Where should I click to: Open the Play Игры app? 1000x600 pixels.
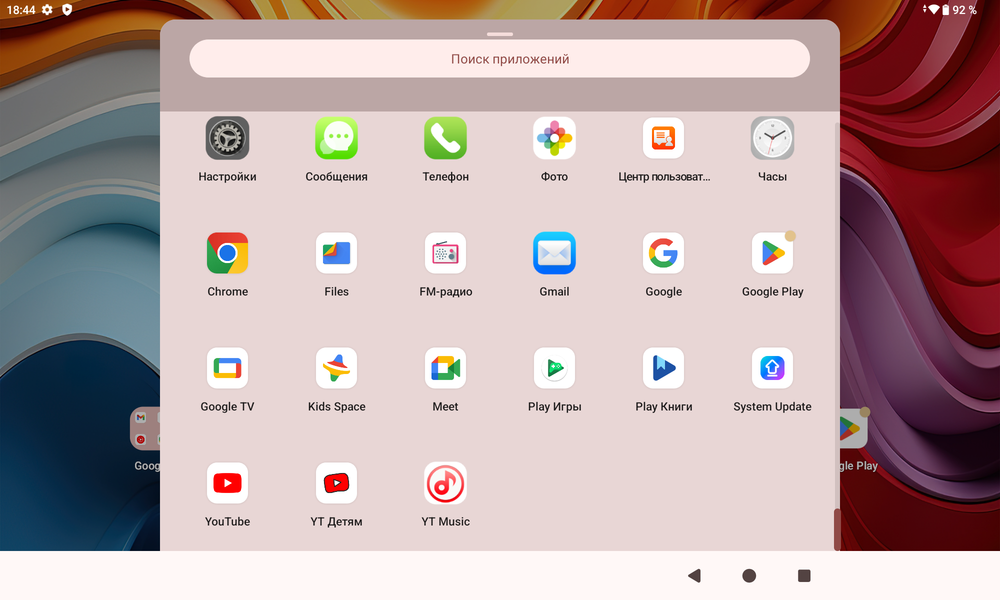(x=554, y=368)
